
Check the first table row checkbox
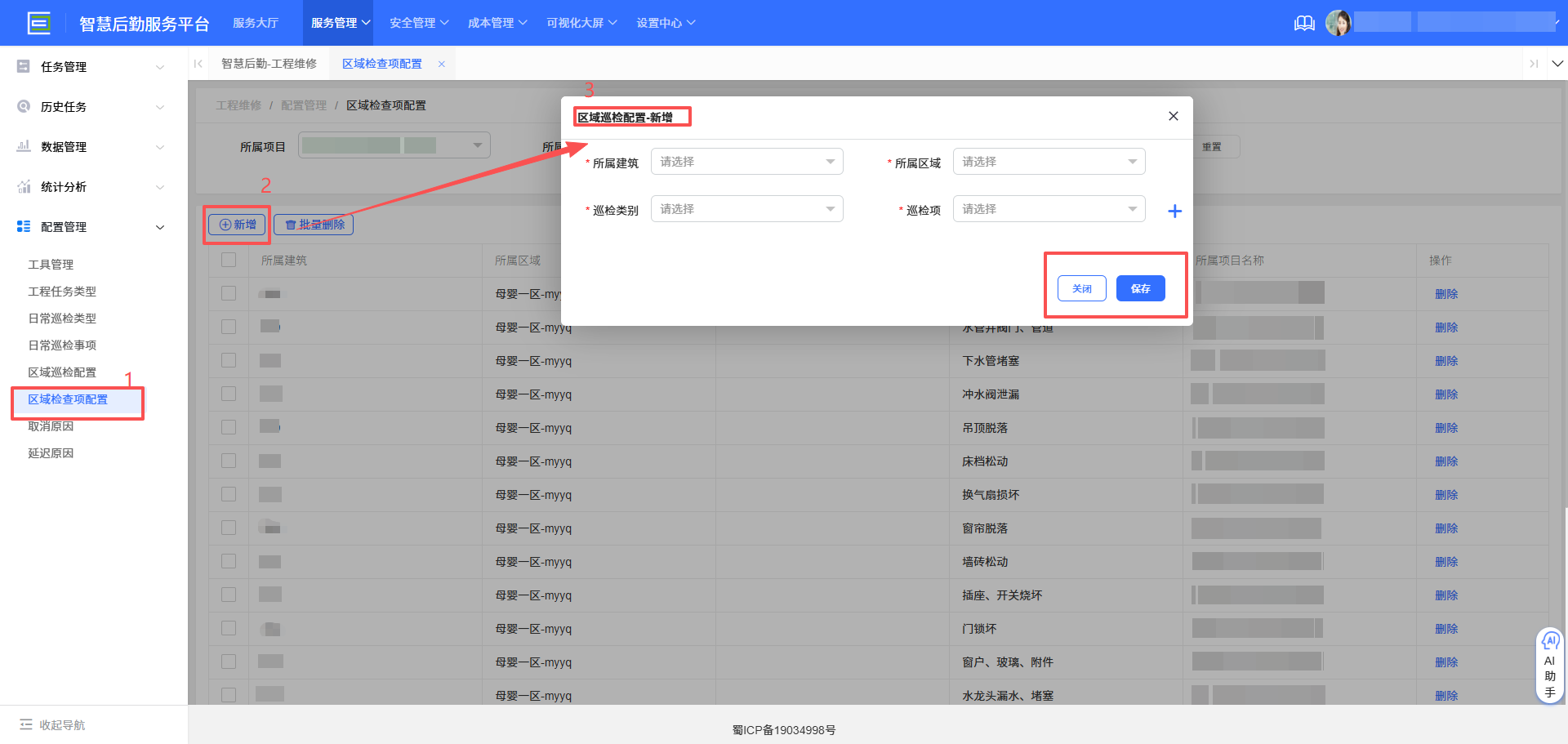click(229, 293)
